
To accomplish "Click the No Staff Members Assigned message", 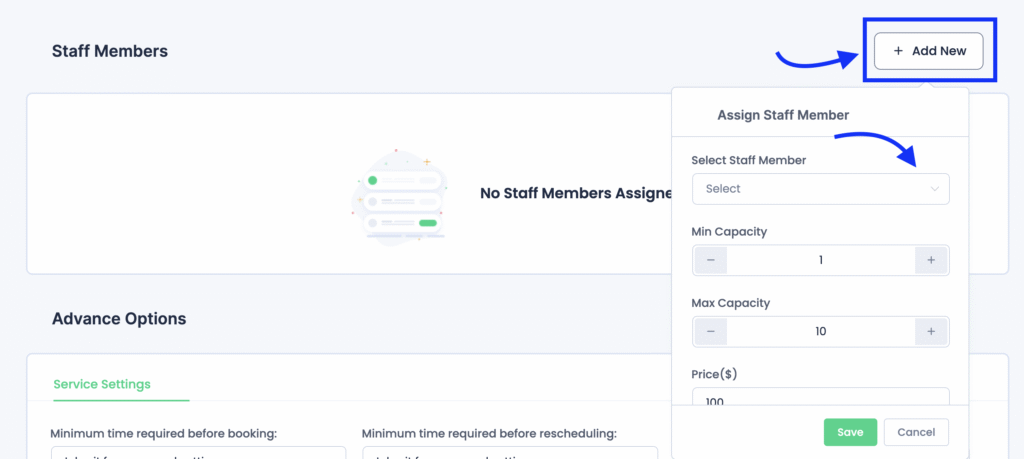I will (x=575, y=193).
